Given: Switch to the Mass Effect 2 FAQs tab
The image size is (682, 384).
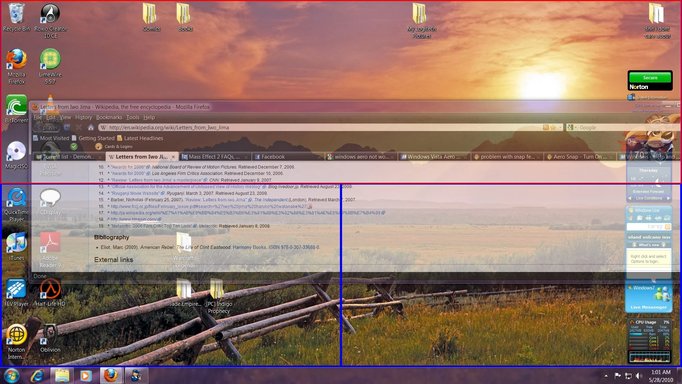Looking at the screenshot, I should (x=214, y=157).
